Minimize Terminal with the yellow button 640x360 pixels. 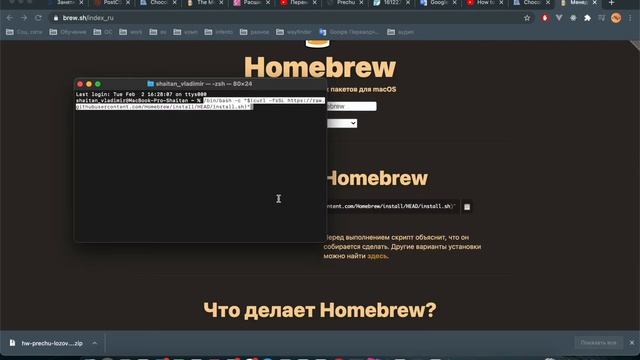pyautogui.click(x=89, y=84)
